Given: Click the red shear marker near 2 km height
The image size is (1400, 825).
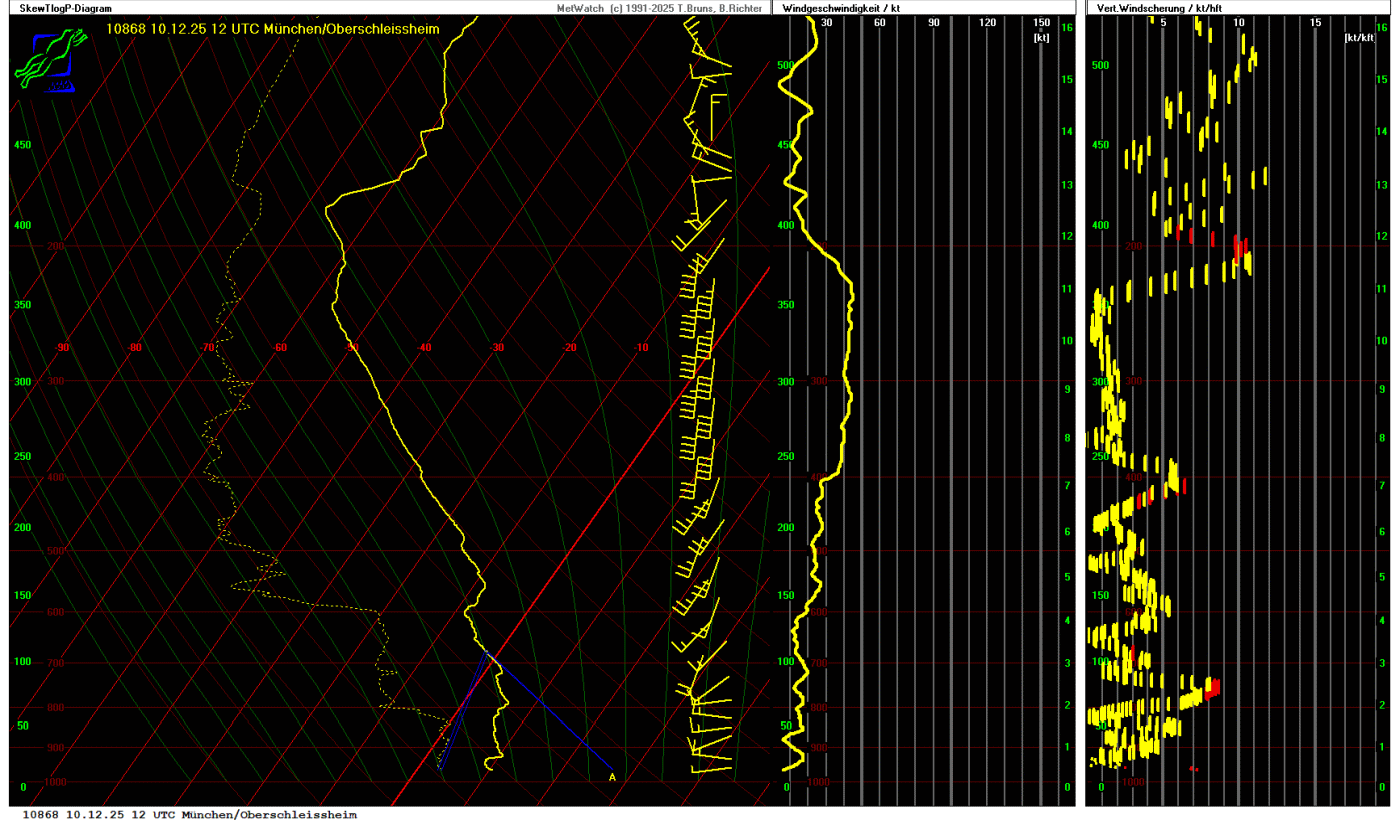Looking at the screenshot, I should pos(1212,688).
